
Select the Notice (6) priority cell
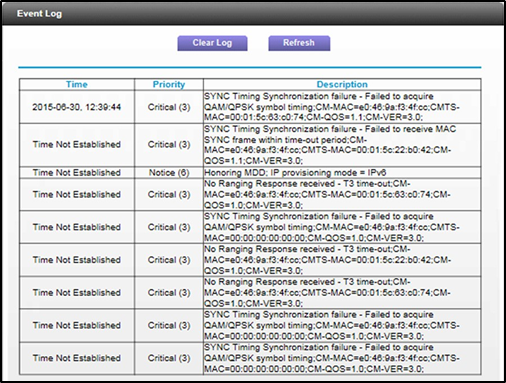169,173
